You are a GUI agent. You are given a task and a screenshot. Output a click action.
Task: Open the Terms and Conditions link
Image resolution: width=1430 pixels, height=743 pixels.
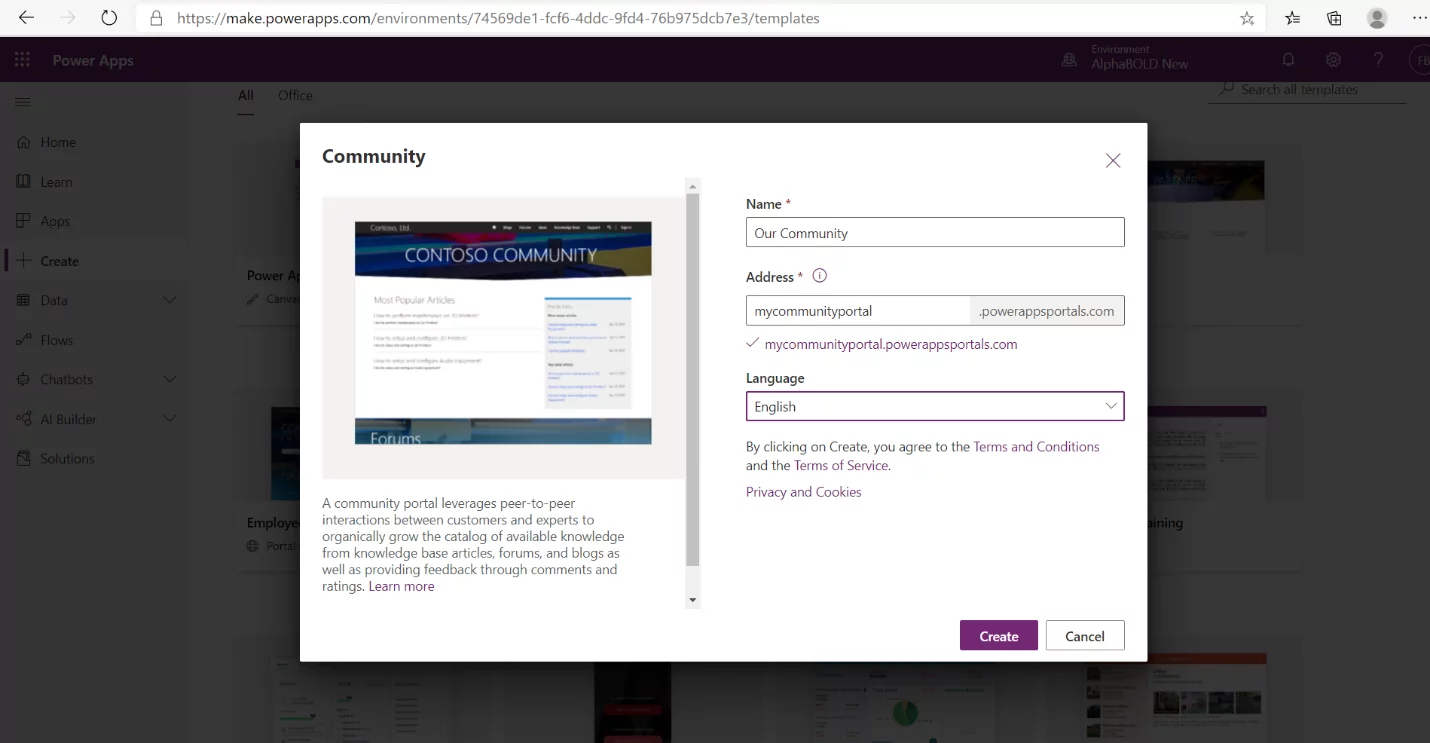(x=1036, y=447)
